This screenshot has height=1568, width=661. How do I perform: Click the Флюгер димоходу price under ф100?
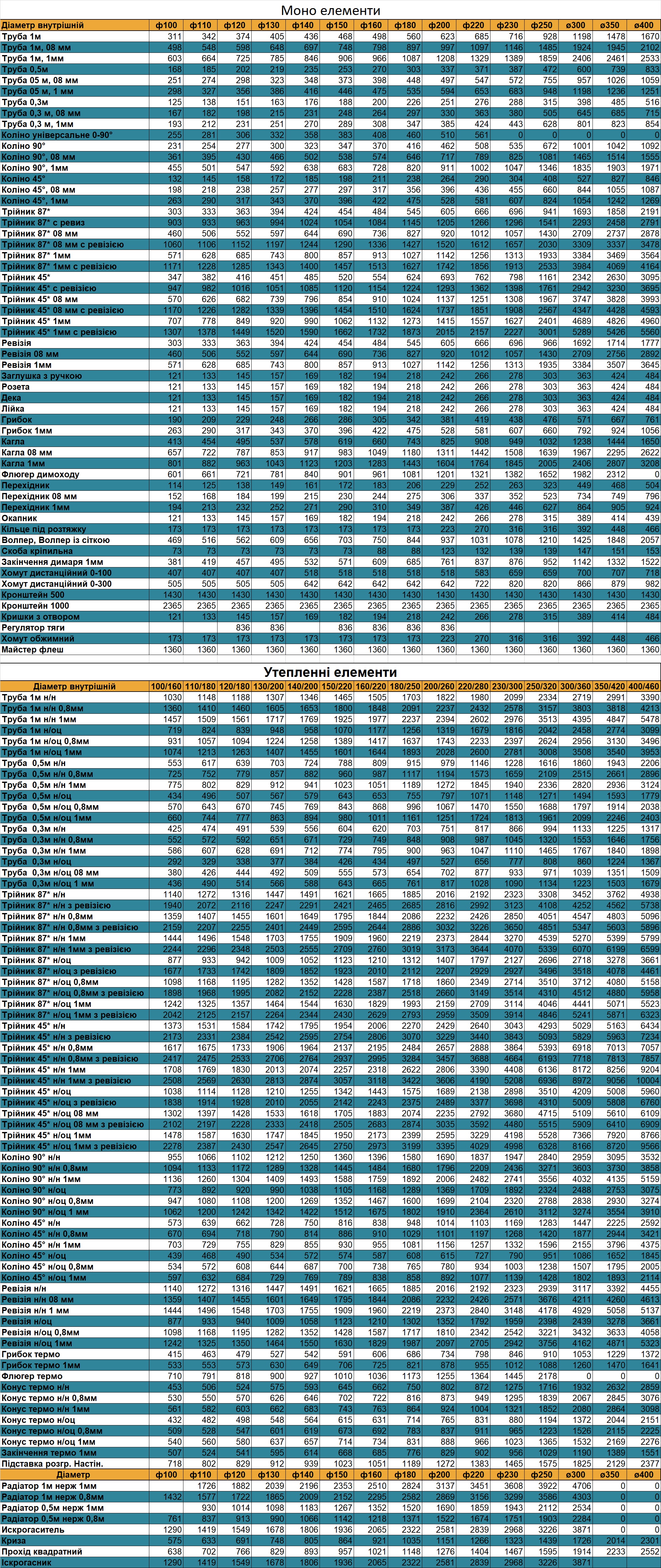coord(175,474)
